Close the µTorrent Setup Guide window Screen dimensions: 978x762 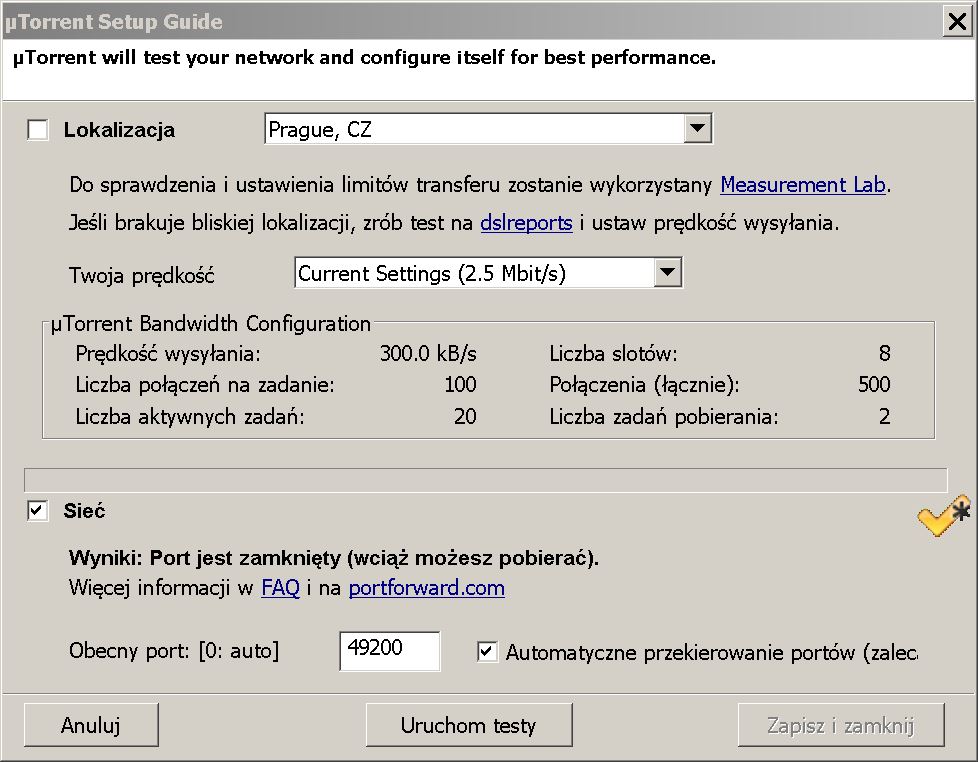pos(957,22)
